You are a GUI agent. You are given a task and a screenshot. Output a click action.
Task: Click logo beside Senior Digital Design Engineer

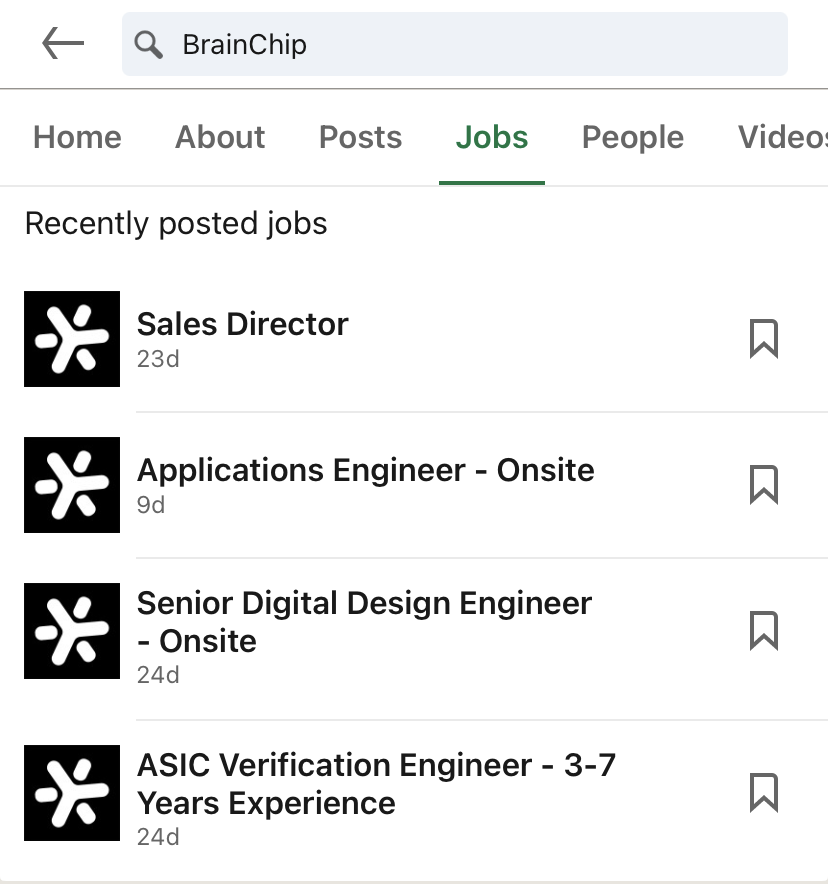[72, 631]
